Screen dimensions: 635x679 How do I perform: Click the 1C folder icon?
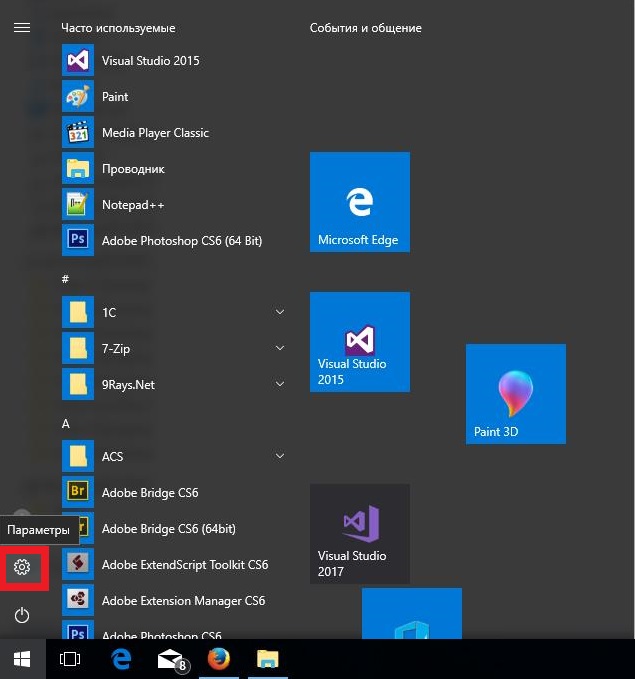(78, 312)
